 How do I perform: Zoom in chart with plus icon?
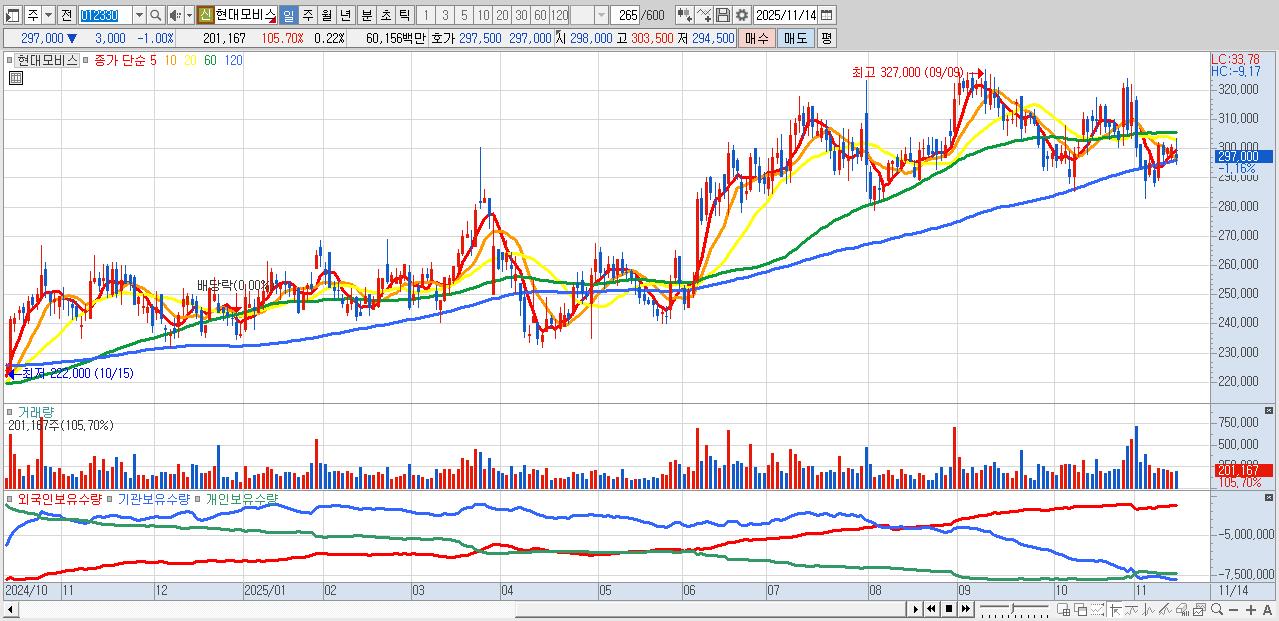[x=1251, y=609]
